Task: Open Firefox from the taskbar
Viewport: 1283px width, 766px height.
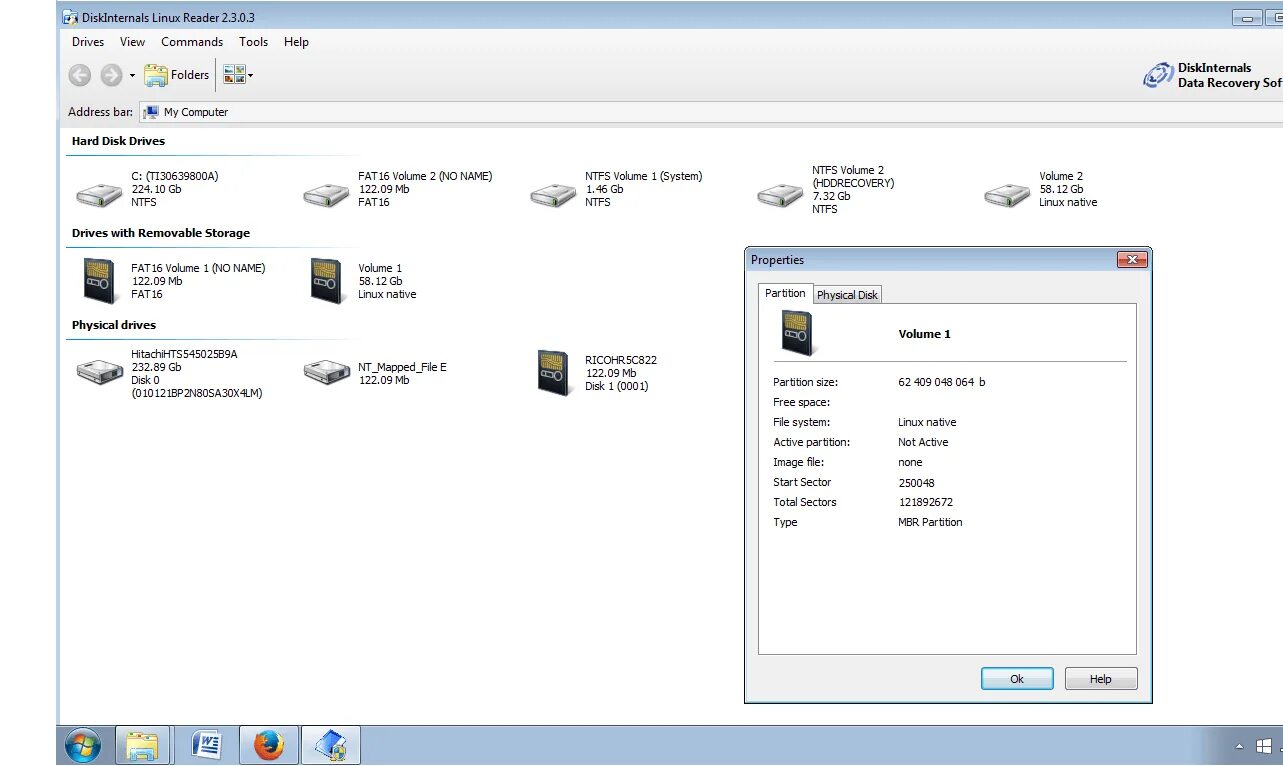Action: pos(268,746)
